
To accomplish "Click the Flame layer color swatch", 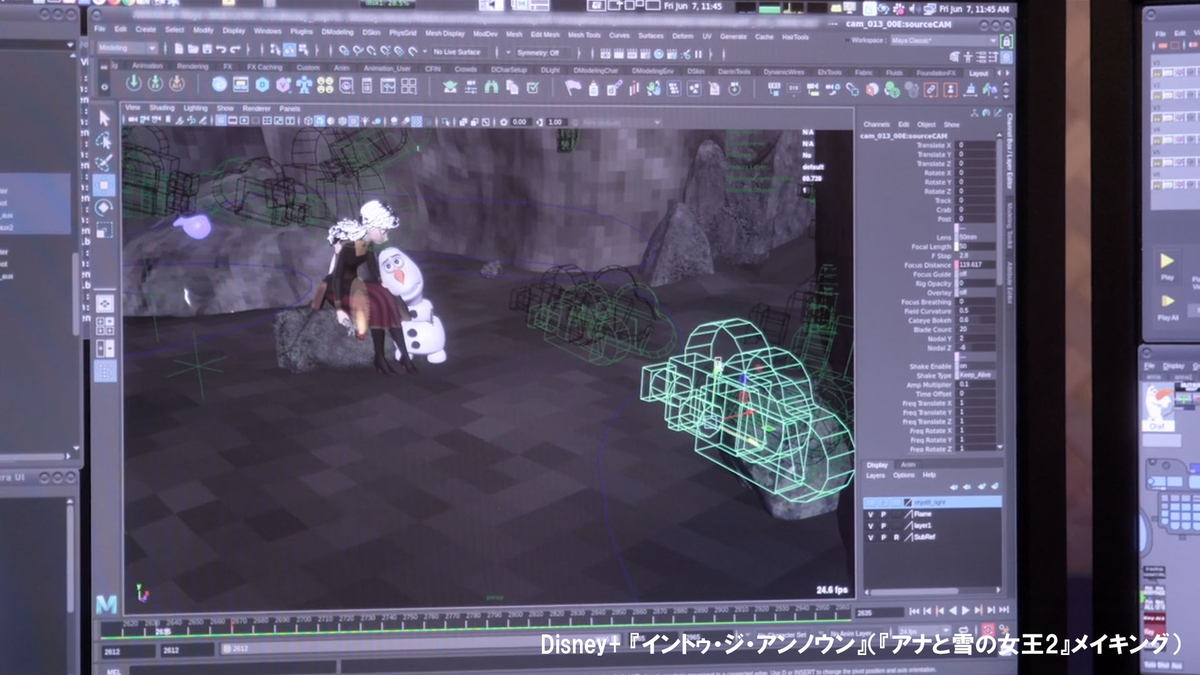I will [909, 514].
